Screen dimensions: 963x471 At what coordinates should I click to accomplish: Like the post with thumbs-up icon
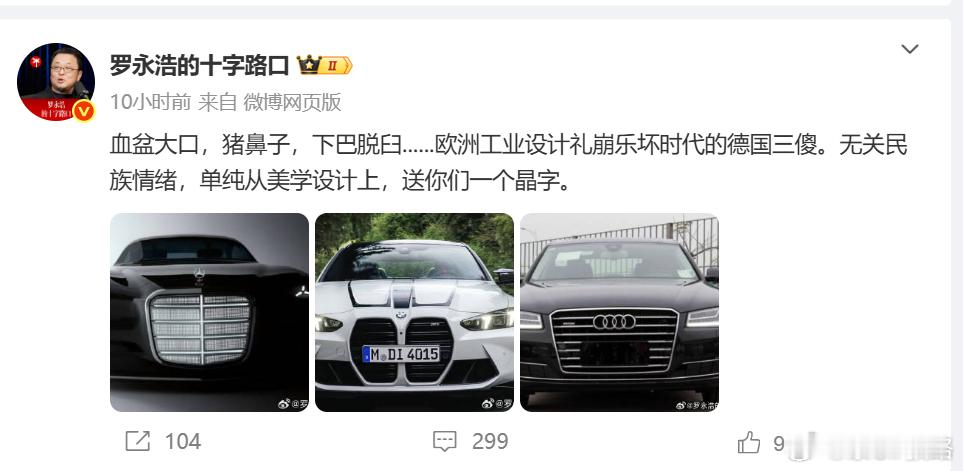click(749, 442)
